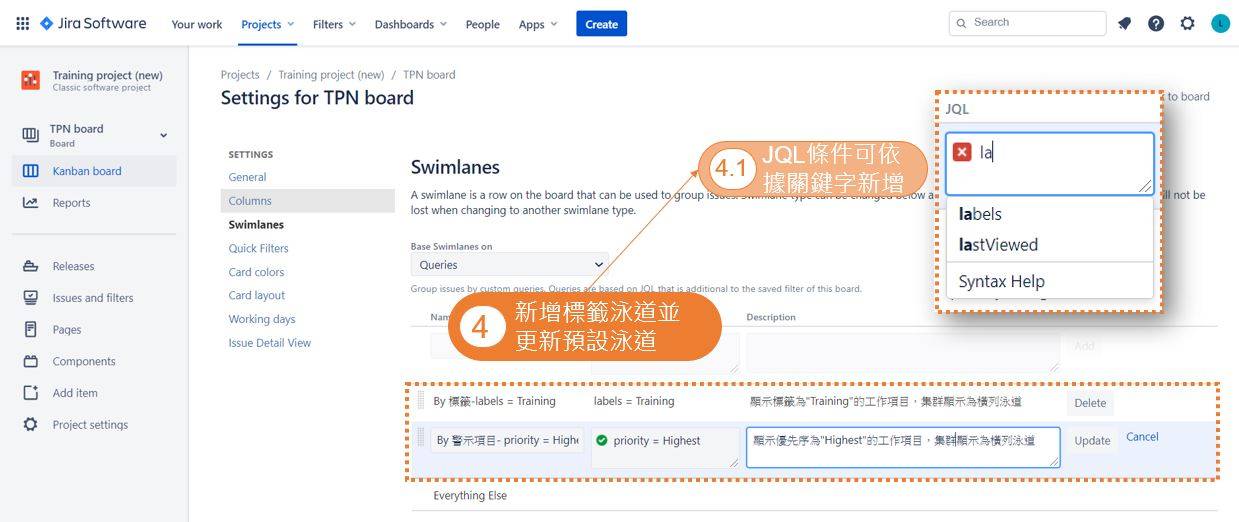Click the name field of priority swimlane
Screen dimensions: 1239x522
tap(507, 440)
